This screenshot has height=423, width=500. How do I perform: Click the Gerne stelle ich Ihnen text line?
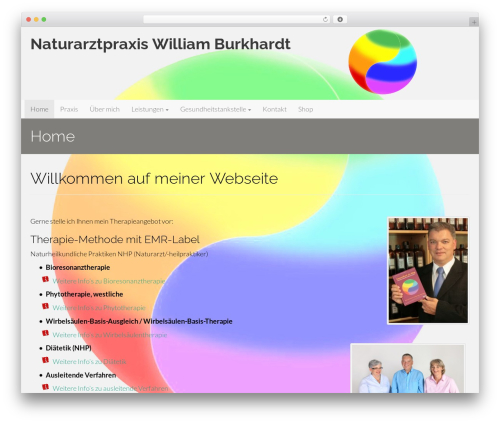tap(102, 221)
